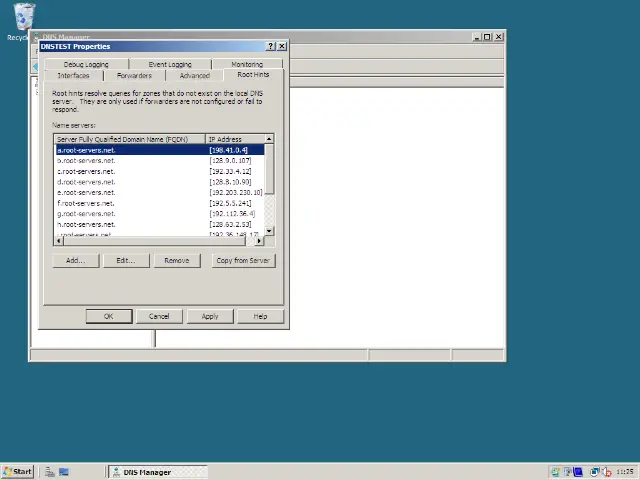Click IP address [192.33.4.12]
This screenshot has height=480, width=640.
pyautogui.click(x=230, y=171)
